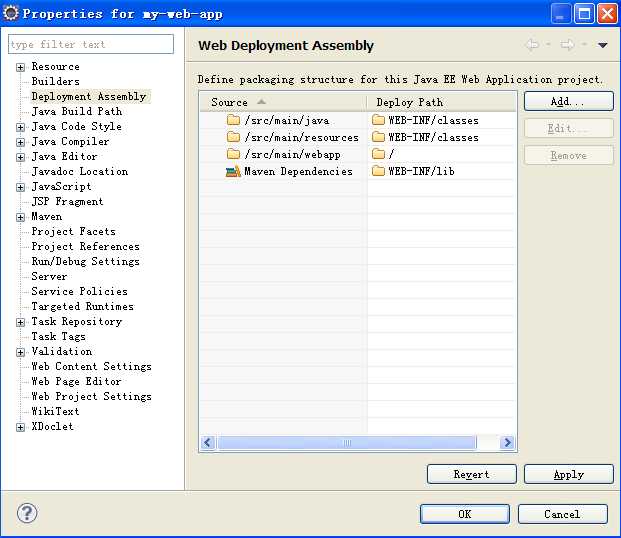
Task: Expand the JavaScript node
Action: (21, 187)
